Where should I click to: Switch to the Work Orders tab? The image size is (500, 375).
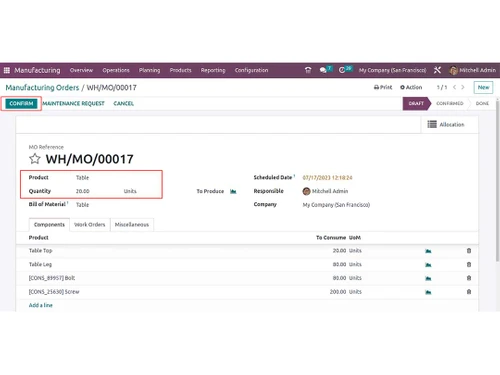pos(90,225)
